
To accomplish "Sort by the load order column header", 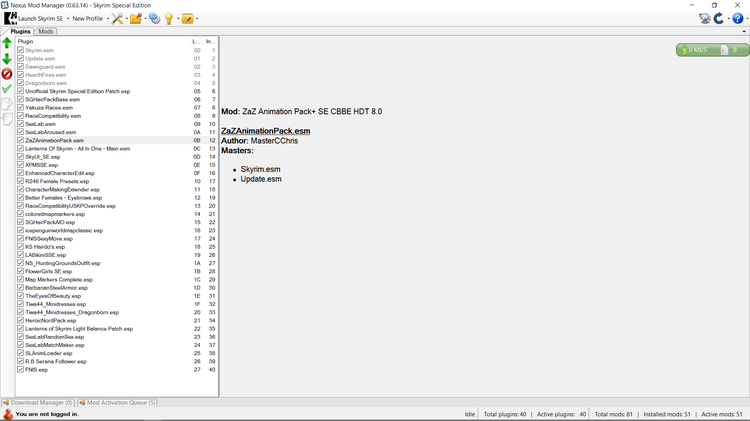I will tap(197, 42).
